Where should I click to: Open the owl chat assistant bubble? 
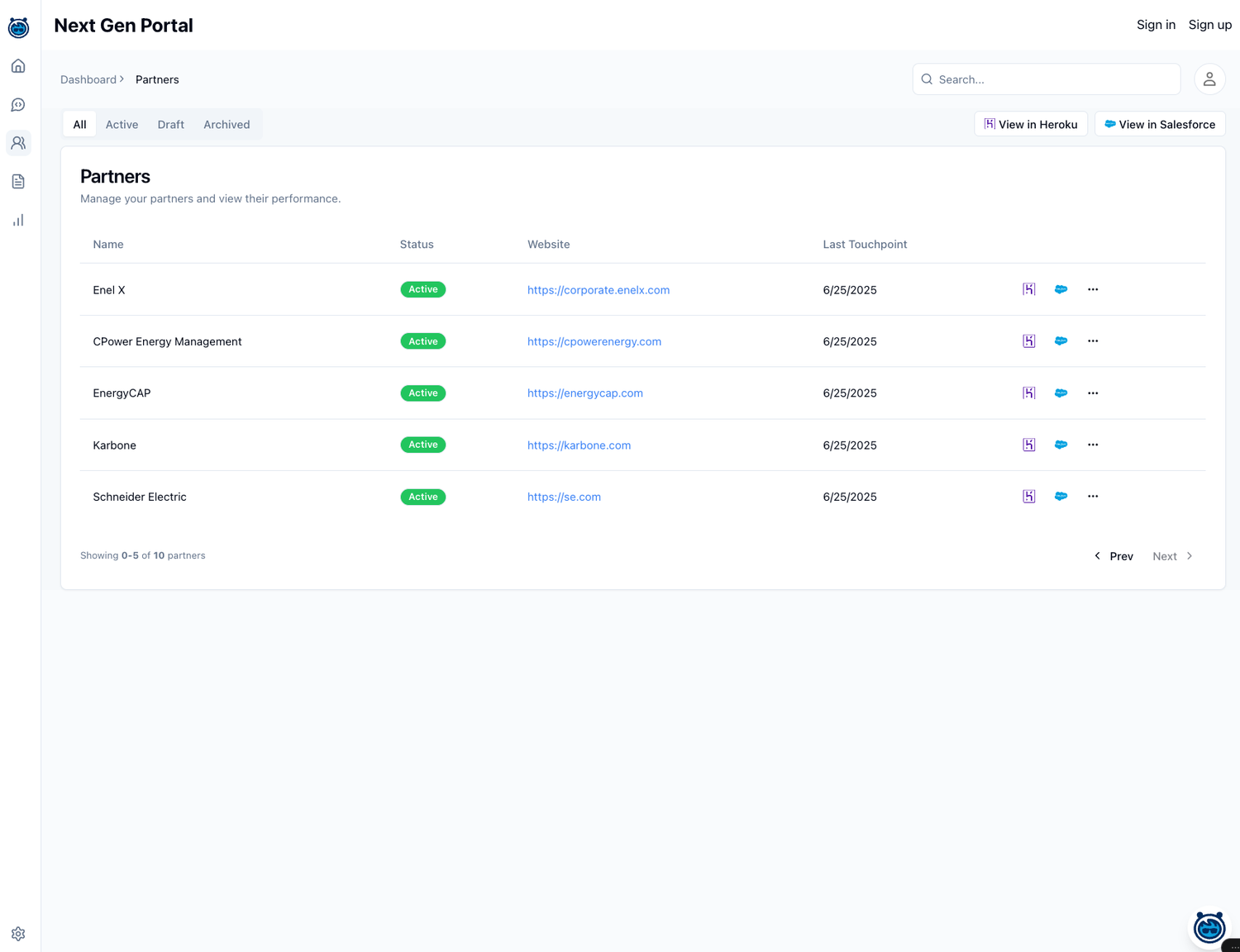(x=1209, y=928)
